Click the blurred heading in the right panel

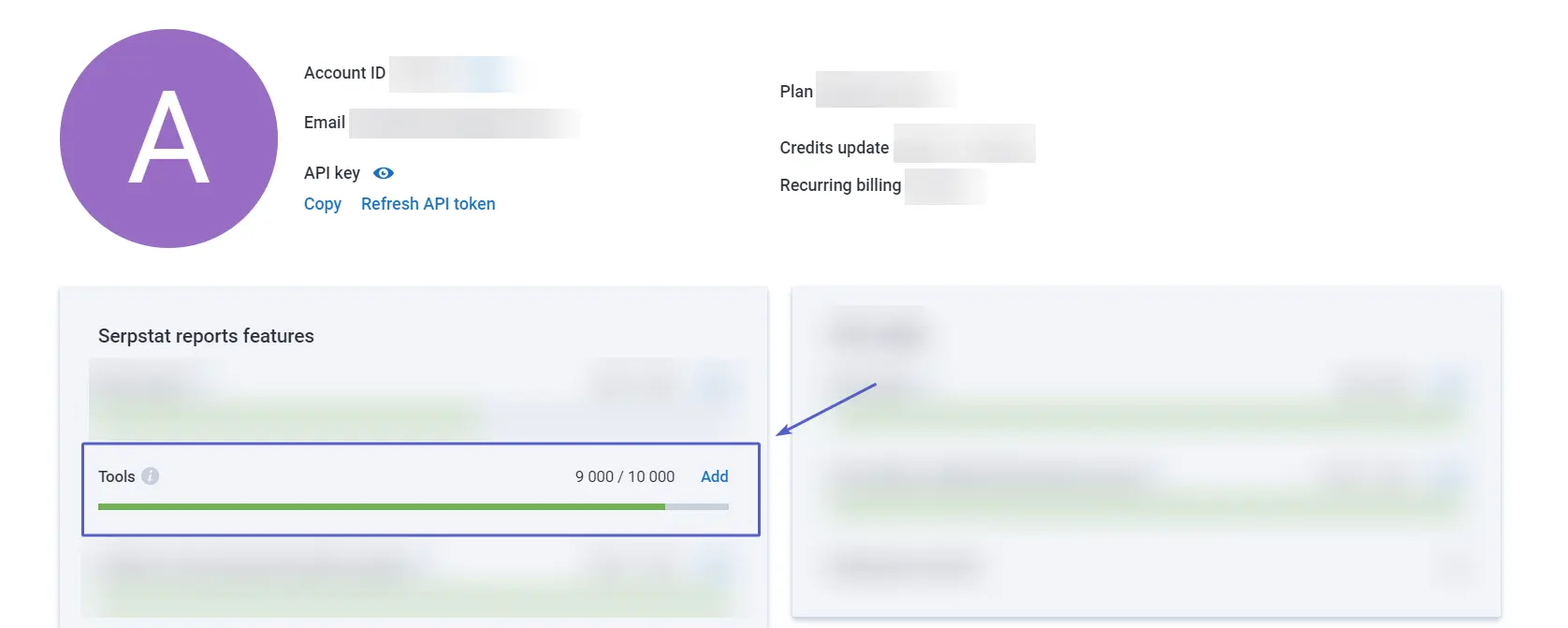point(878,331)
